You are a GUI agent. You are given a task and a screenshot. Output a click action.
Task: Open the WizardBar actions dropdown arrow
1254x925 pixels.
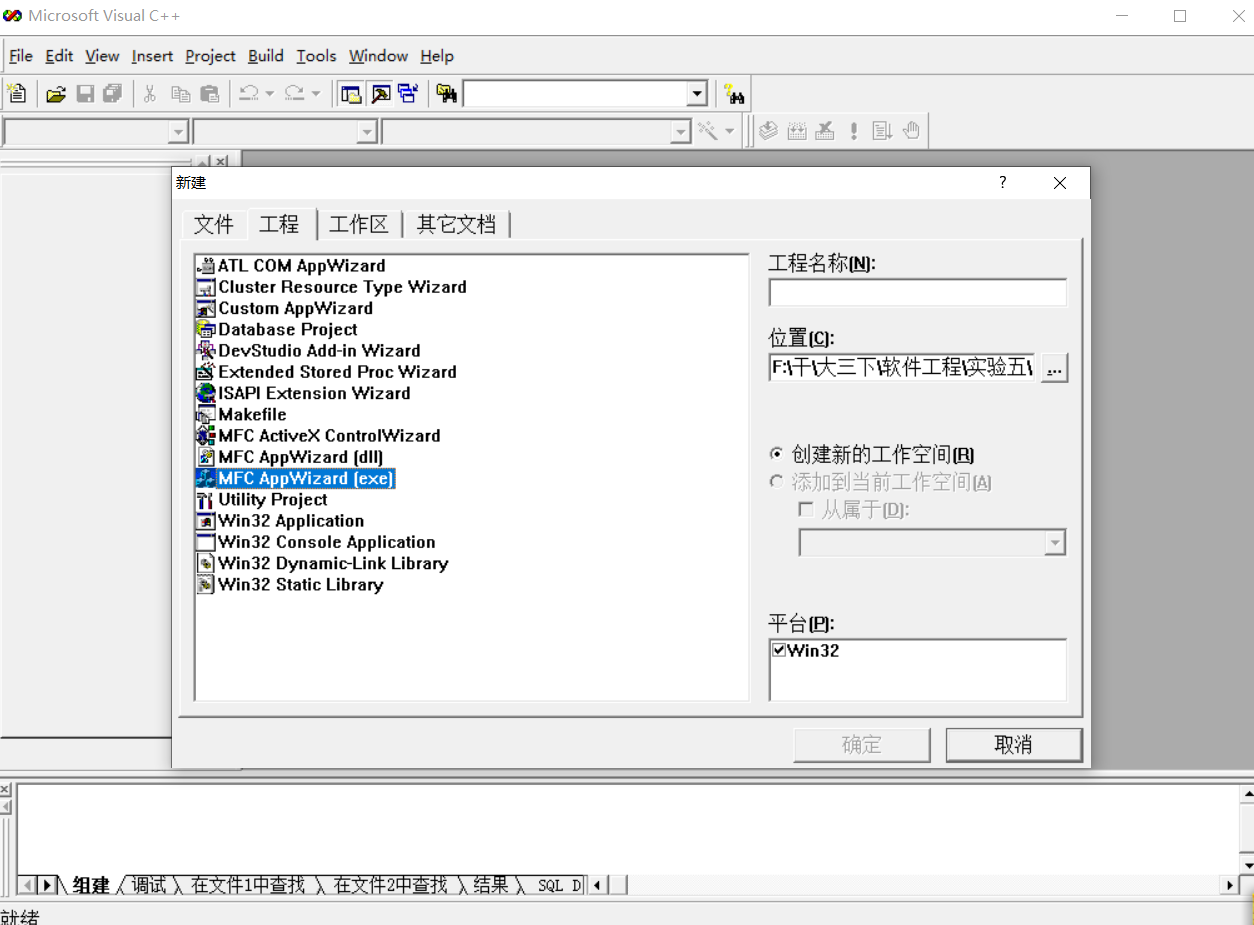pos(729,131)
